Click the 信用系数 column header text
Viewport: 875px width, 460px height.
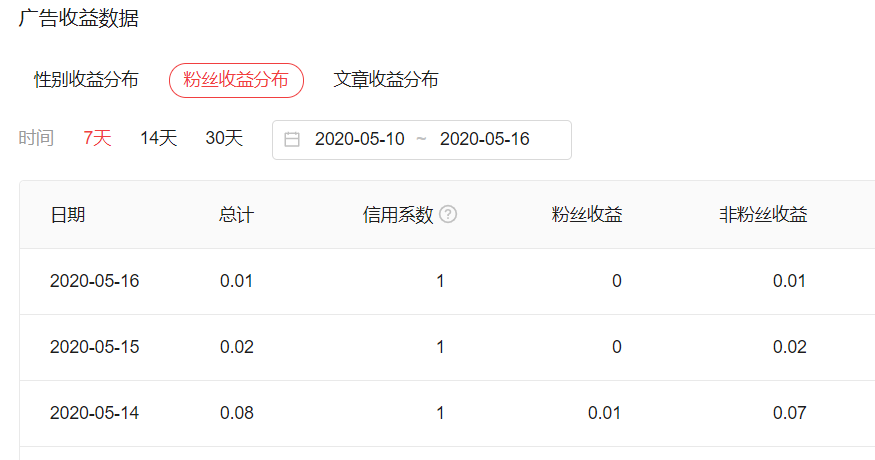pos(398,215)
